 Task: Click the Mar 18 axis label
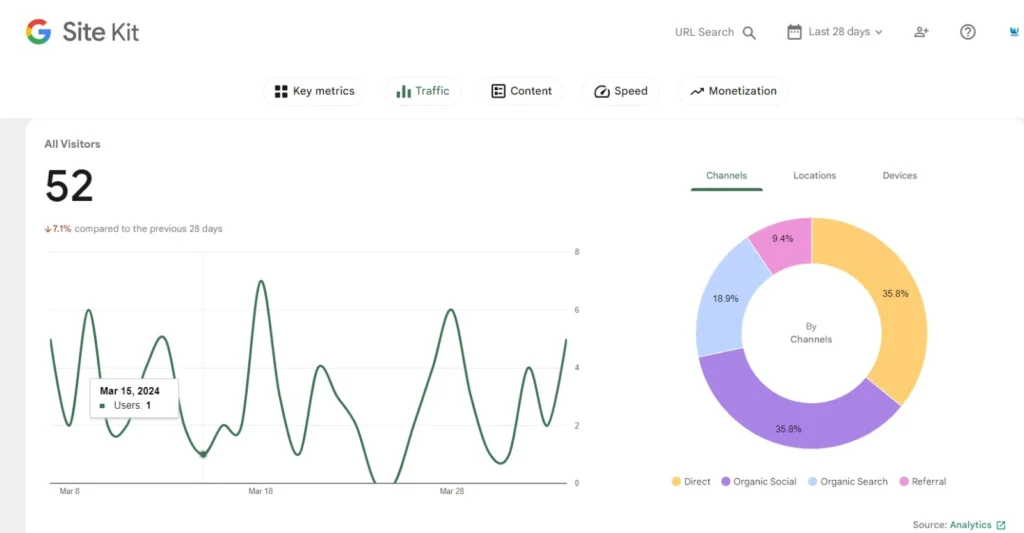[261, 491]
